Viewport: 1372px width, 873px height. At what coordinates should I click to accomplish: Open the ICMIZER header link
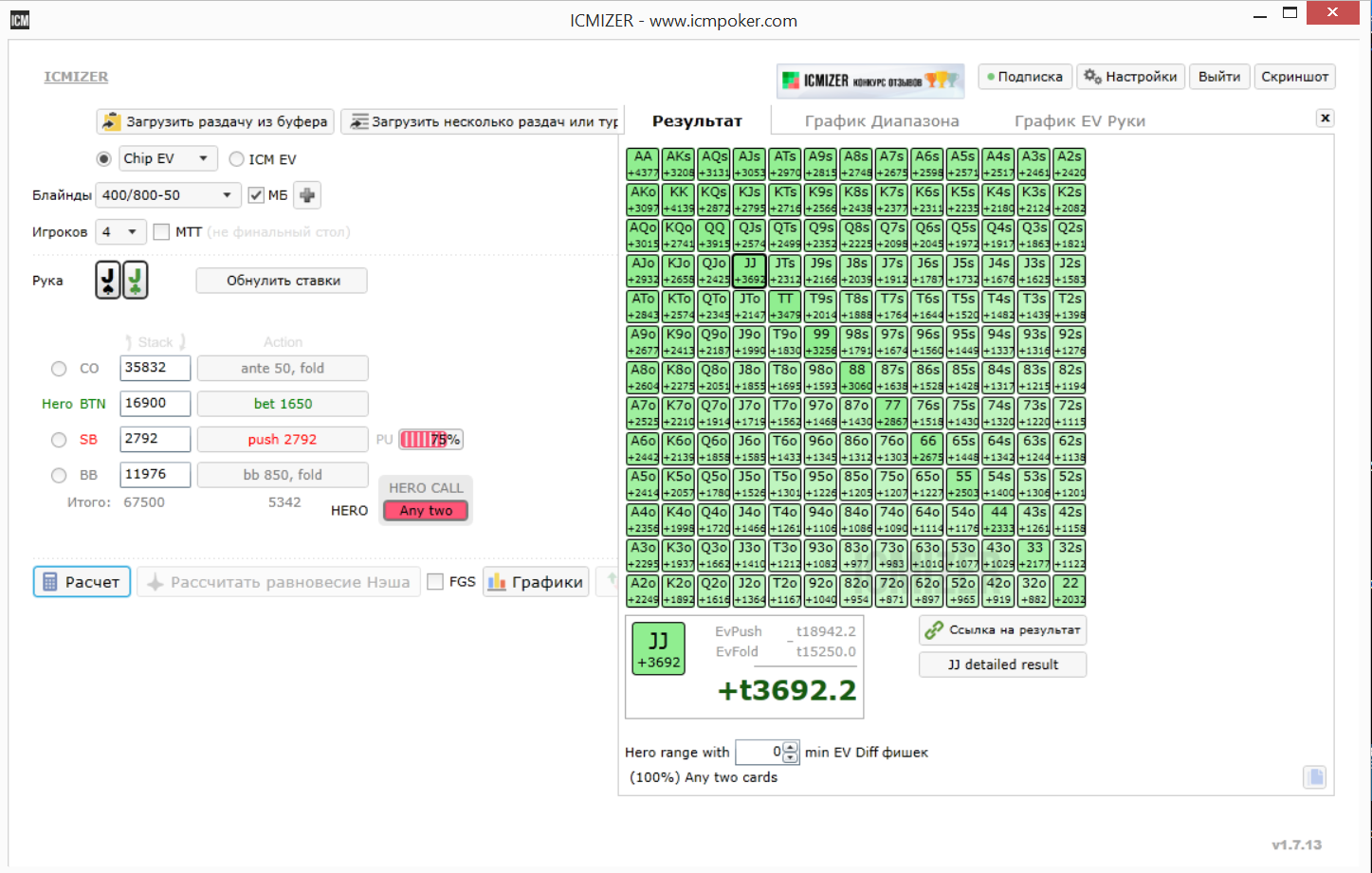pos(76,77)
